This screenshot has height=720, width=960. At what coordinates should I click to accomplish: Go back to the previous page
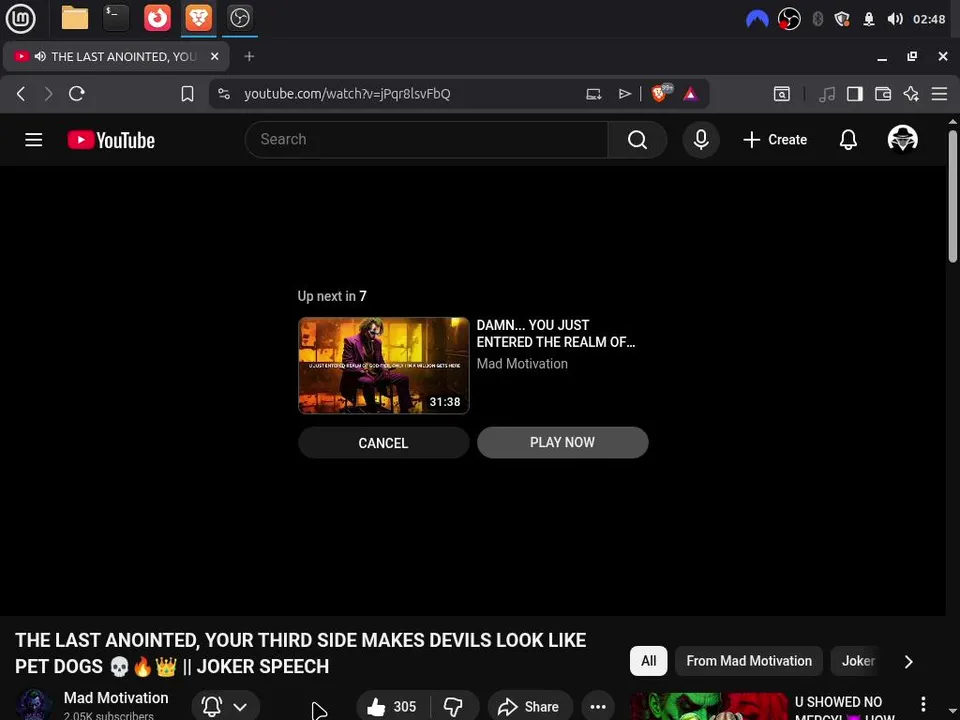pos(21,94)
